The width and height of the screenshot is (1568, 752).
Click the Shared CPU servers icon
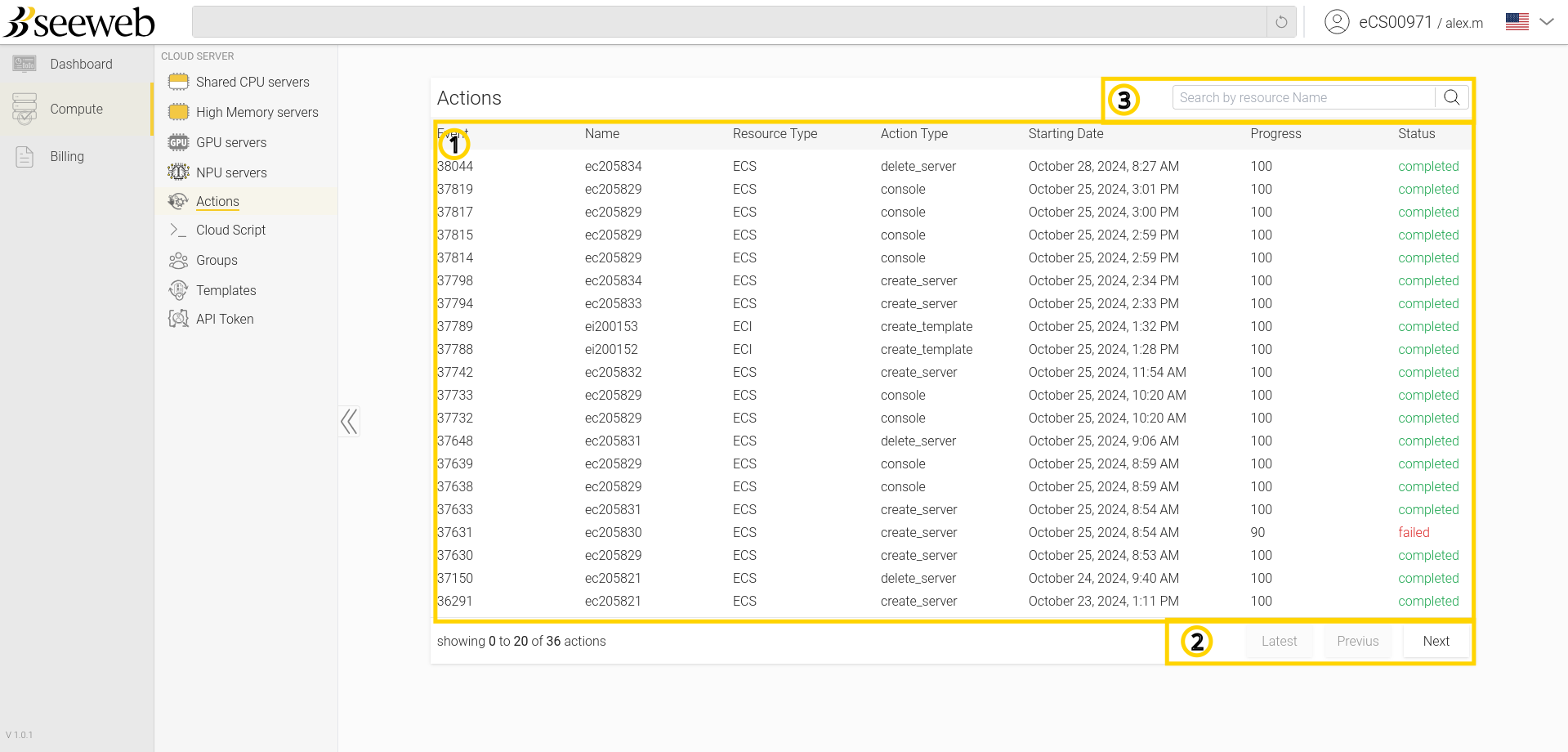point(178,82)
